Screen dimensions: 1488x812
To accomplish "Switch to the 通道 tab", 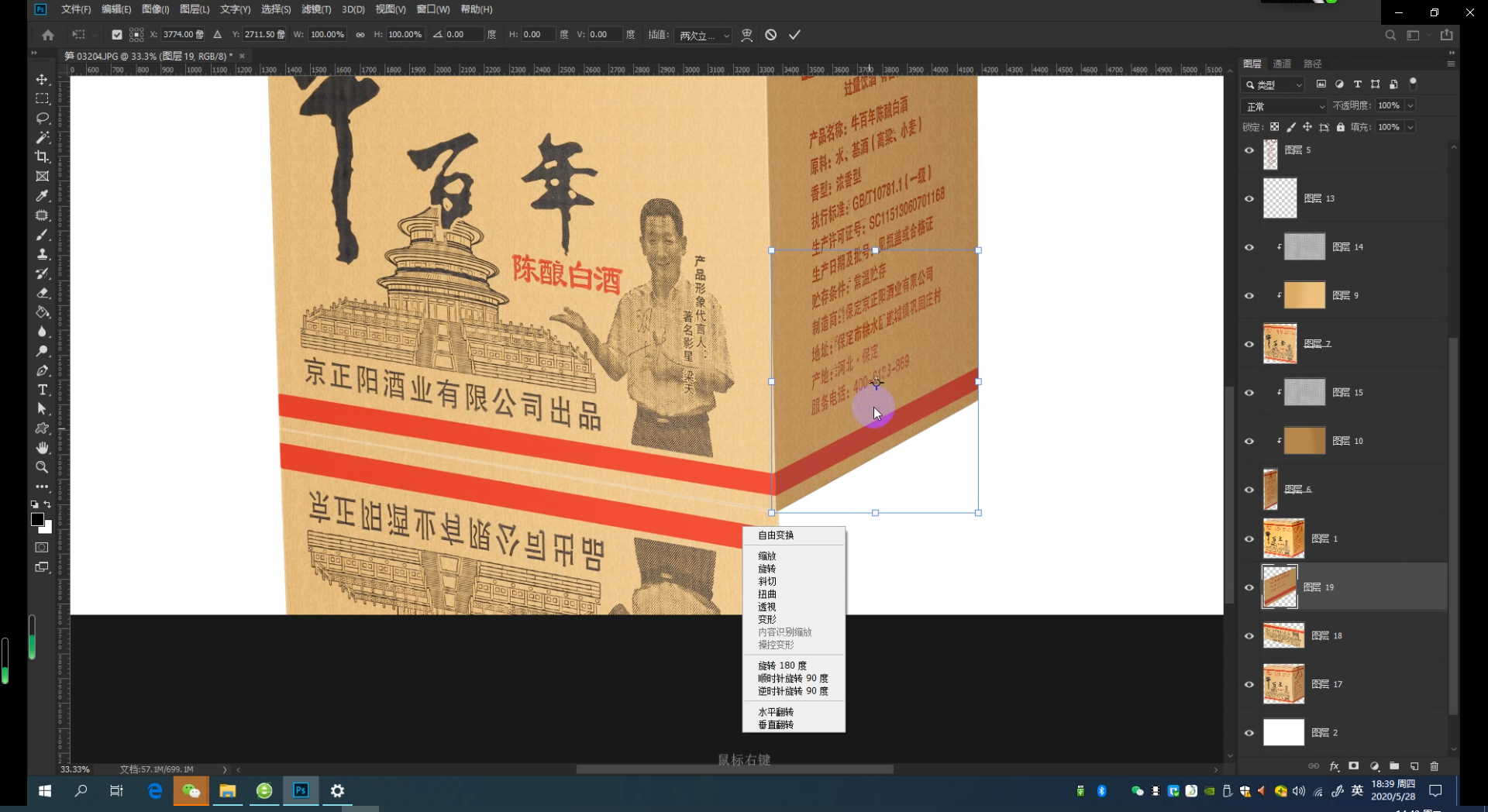I will coord(1282,64).
